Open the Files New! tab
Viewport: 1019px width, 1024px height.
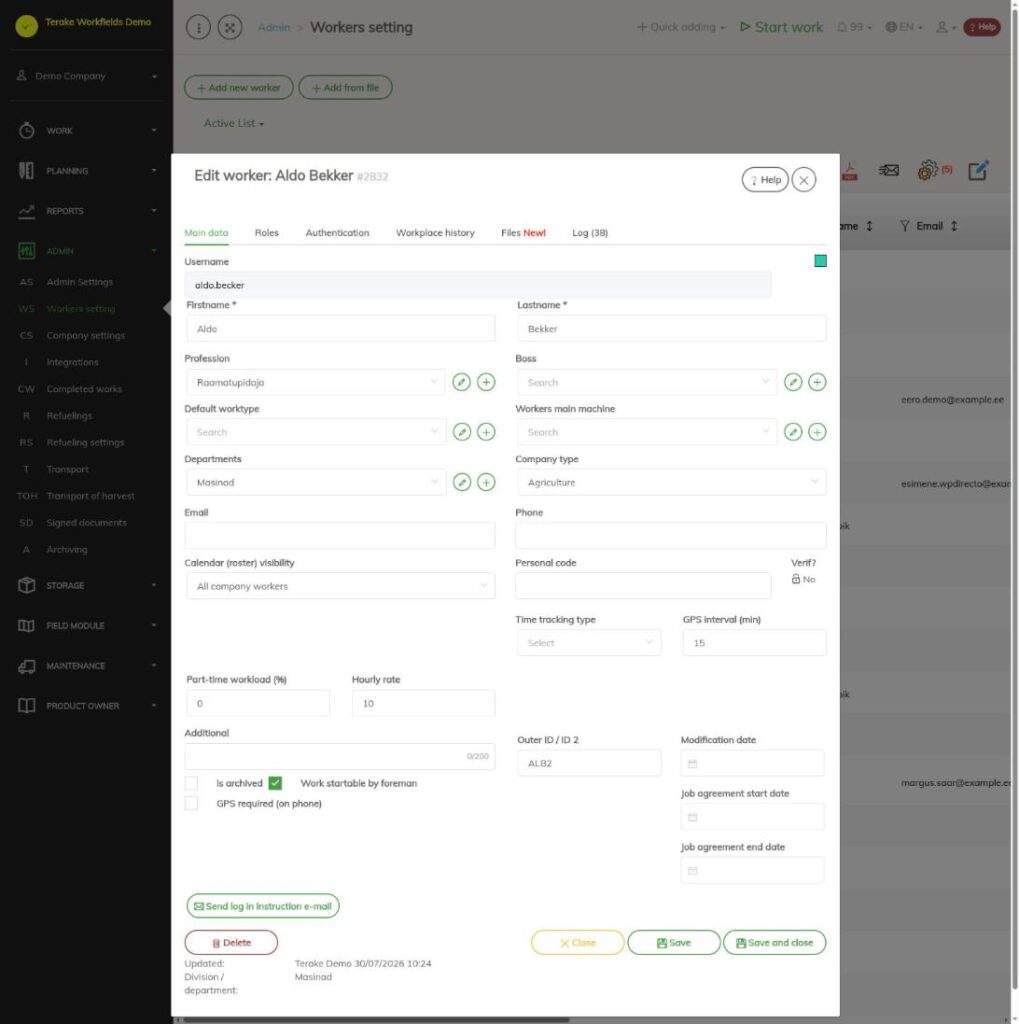(x=523, y=233)
